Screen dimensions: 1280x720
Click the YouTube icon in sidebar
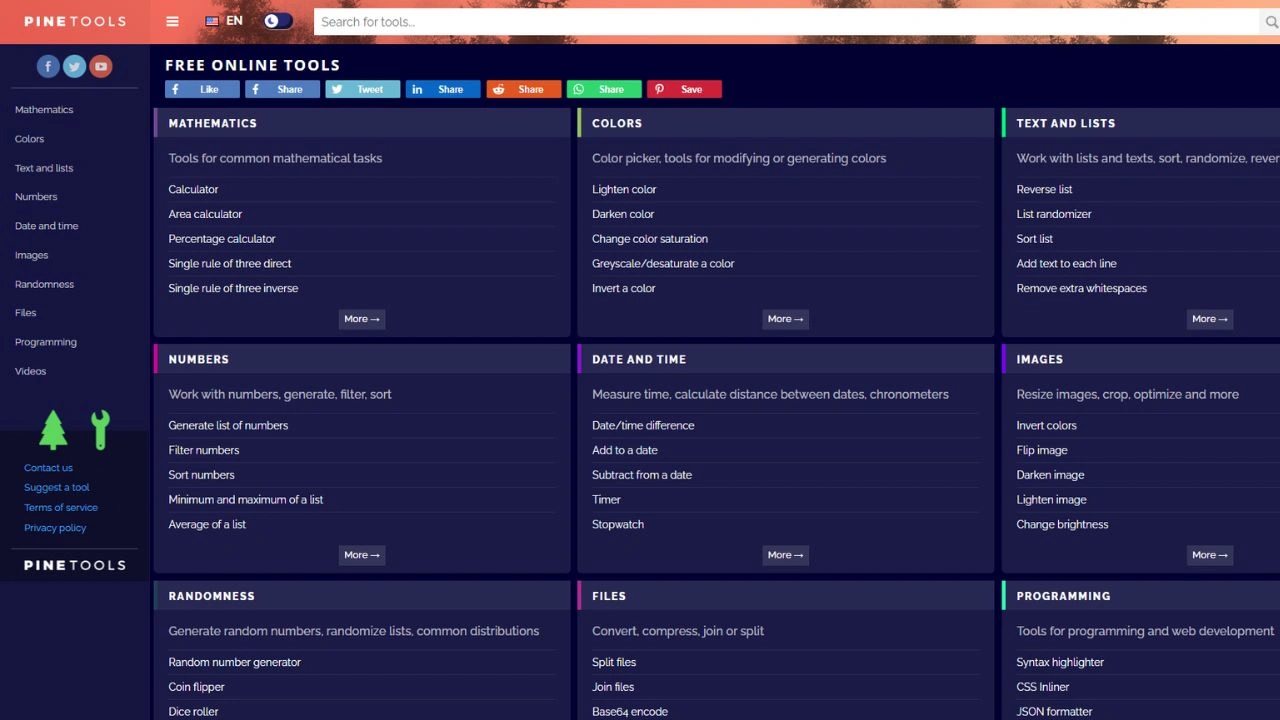coord(100,67)
